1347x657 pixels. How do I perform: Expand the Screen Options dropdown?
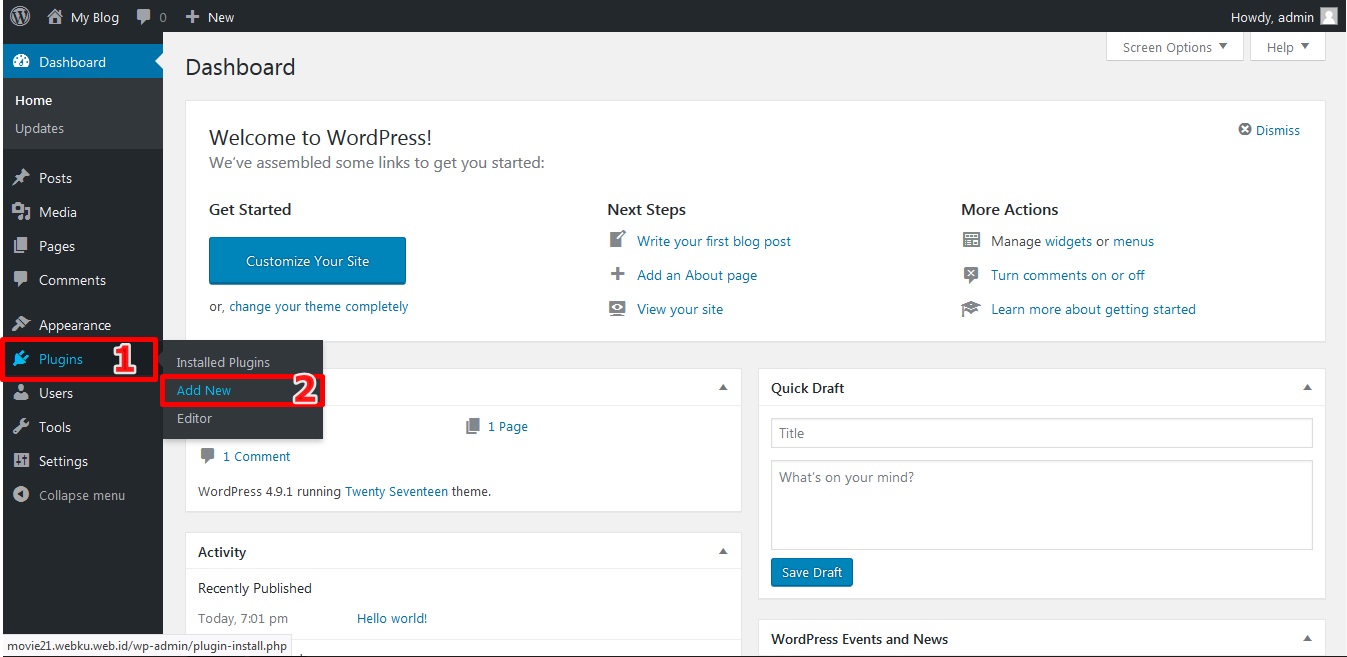coord(1175,47)
